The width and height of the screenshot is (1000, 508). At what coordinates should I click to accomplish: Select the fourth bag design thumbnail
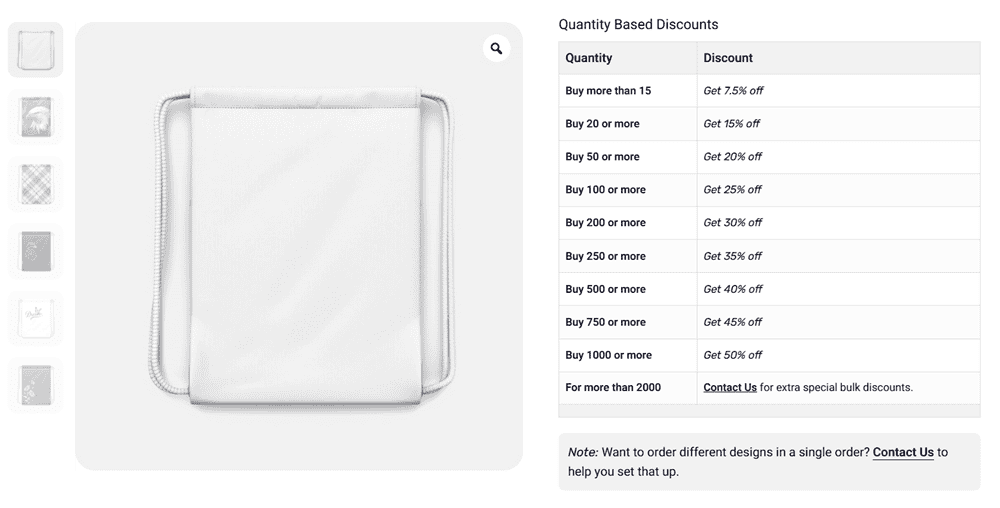click(x=36, y=251)
